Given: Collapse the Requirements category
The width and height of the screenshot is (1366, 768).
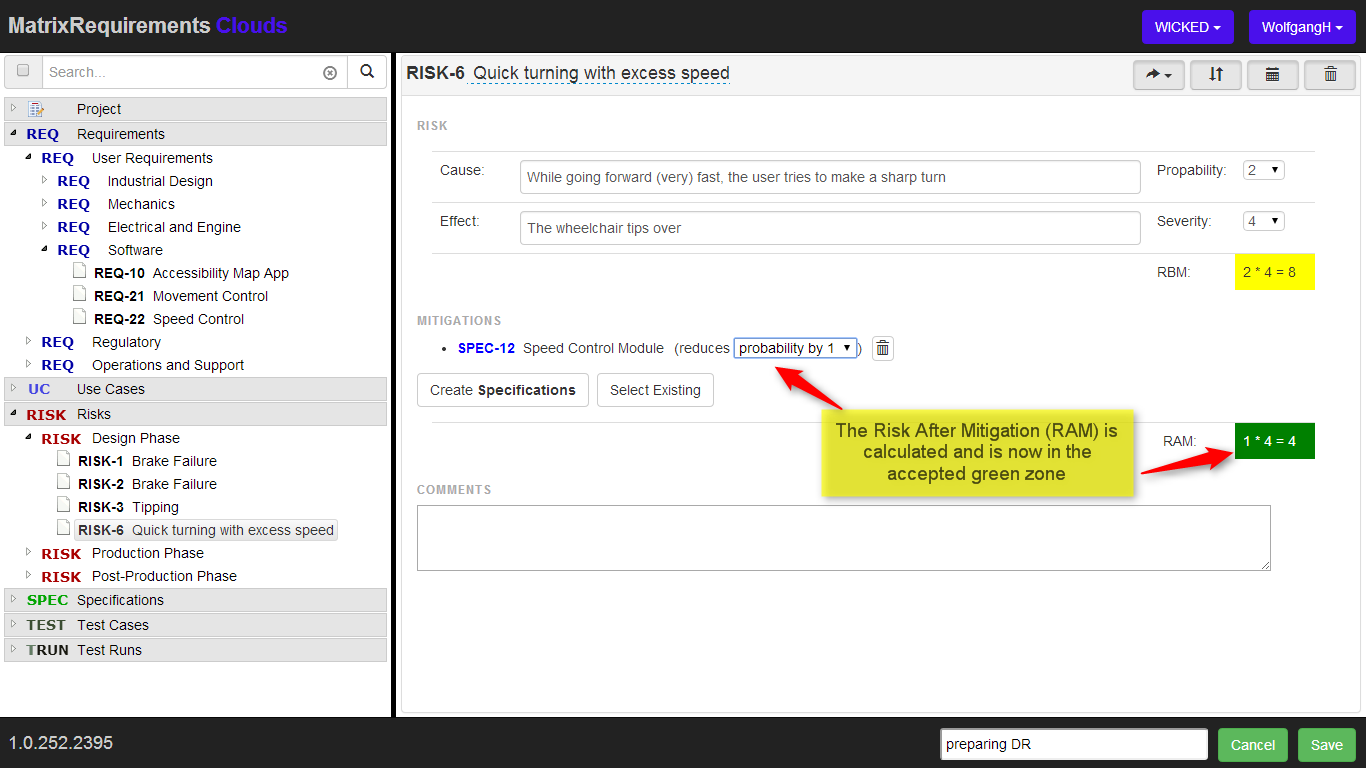Looking at the screenshot, I should 13,133.
